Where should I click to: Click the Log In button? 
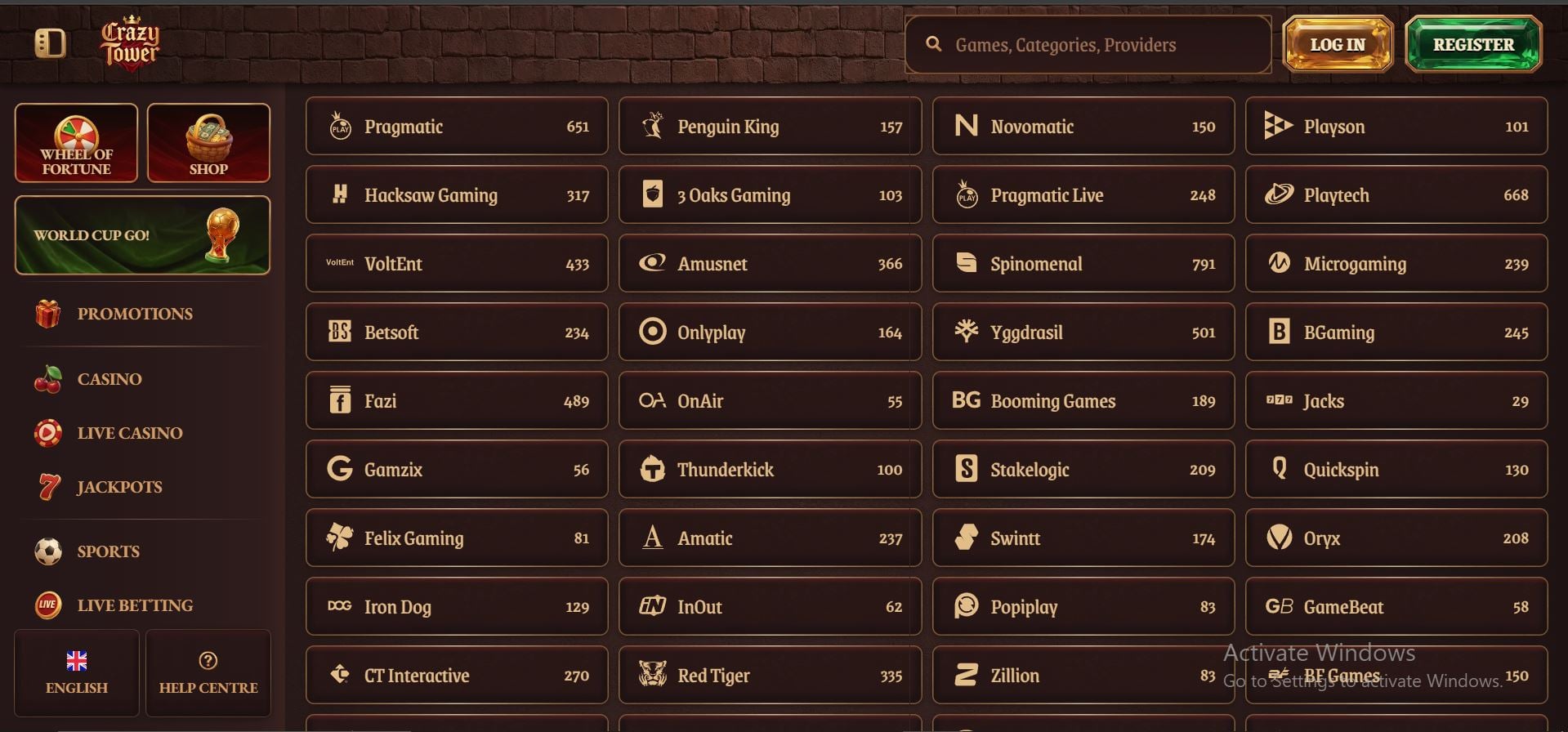click(x=1338, y=44)
